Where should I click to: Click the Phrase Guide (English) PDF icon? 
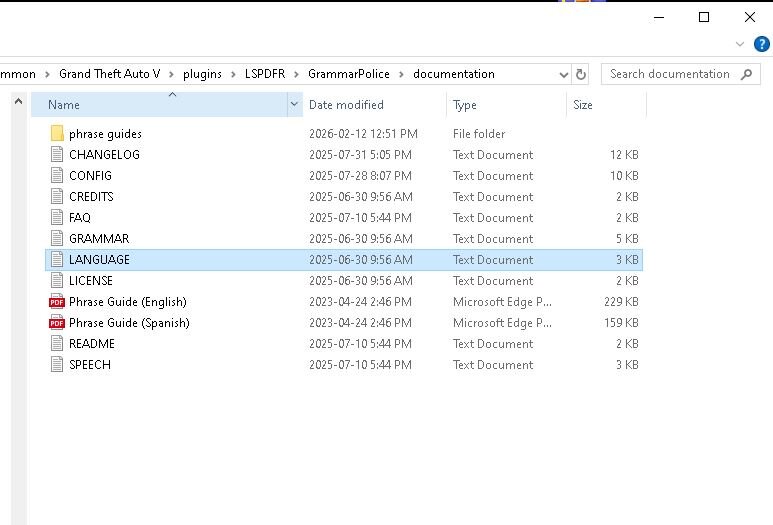click(57, 302)
